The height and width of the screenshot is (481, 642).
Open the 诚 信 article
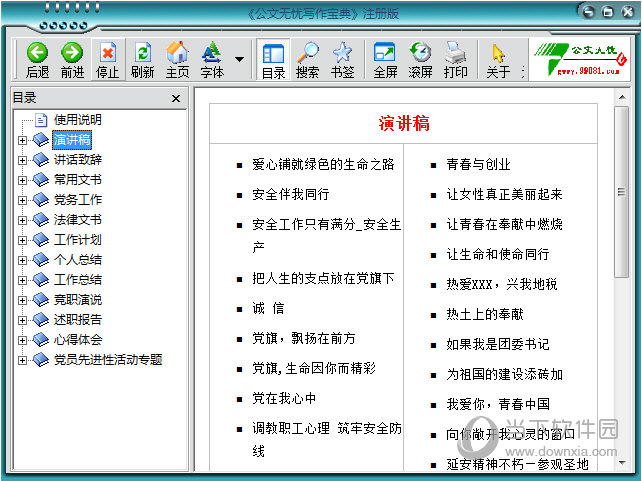tap(268, 309)
